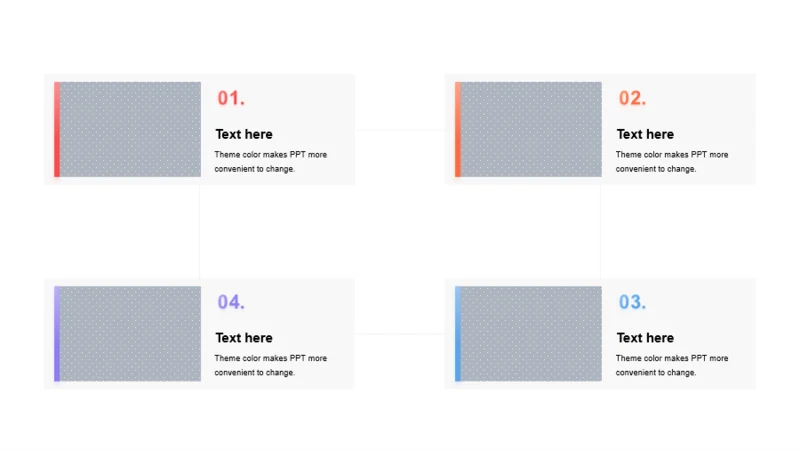Click the image placeholder in card 02

(x=532, y=130)
